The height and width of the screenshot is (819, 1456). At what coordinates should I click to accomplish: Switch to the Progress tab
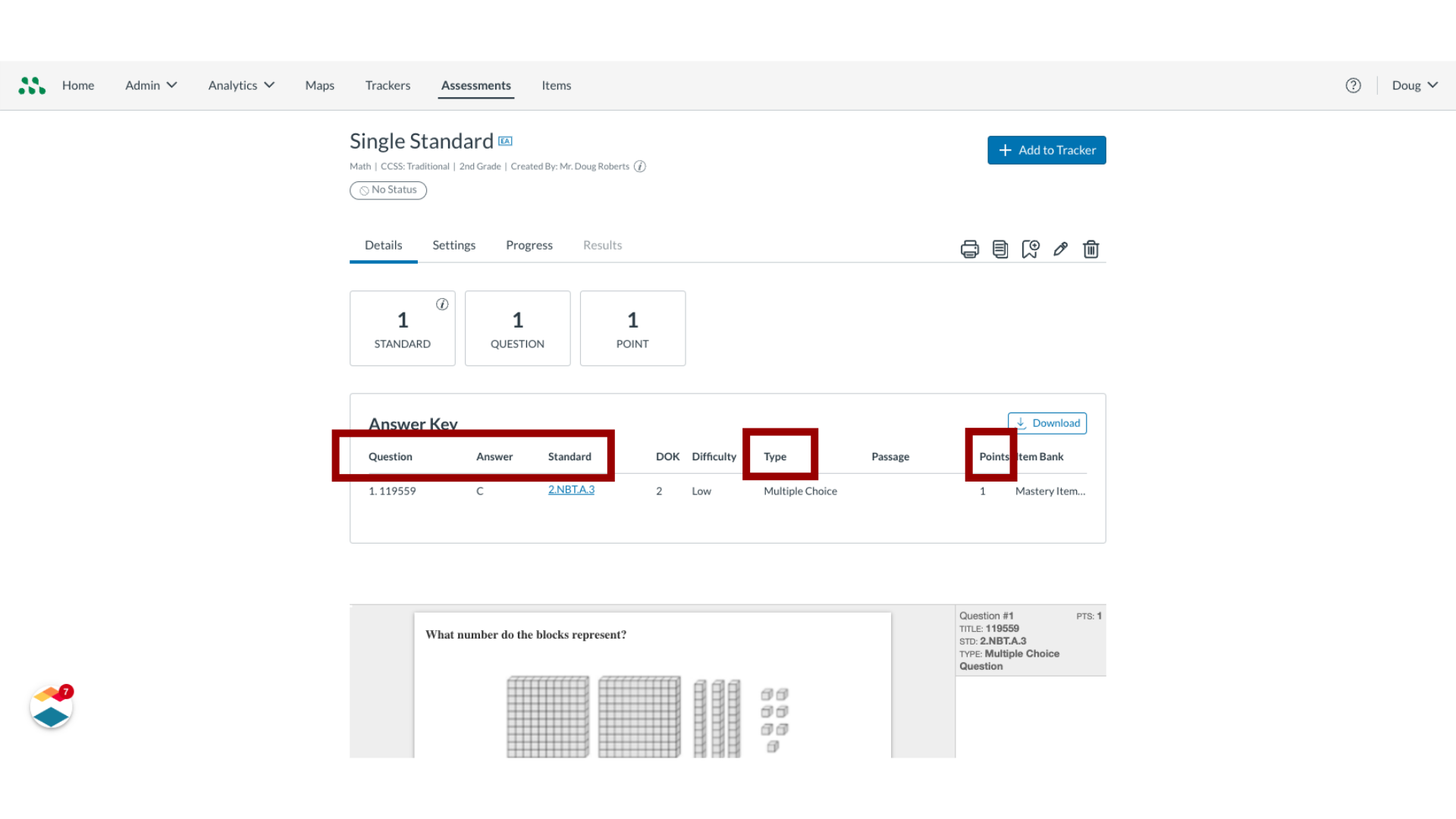tap(529, 245)
